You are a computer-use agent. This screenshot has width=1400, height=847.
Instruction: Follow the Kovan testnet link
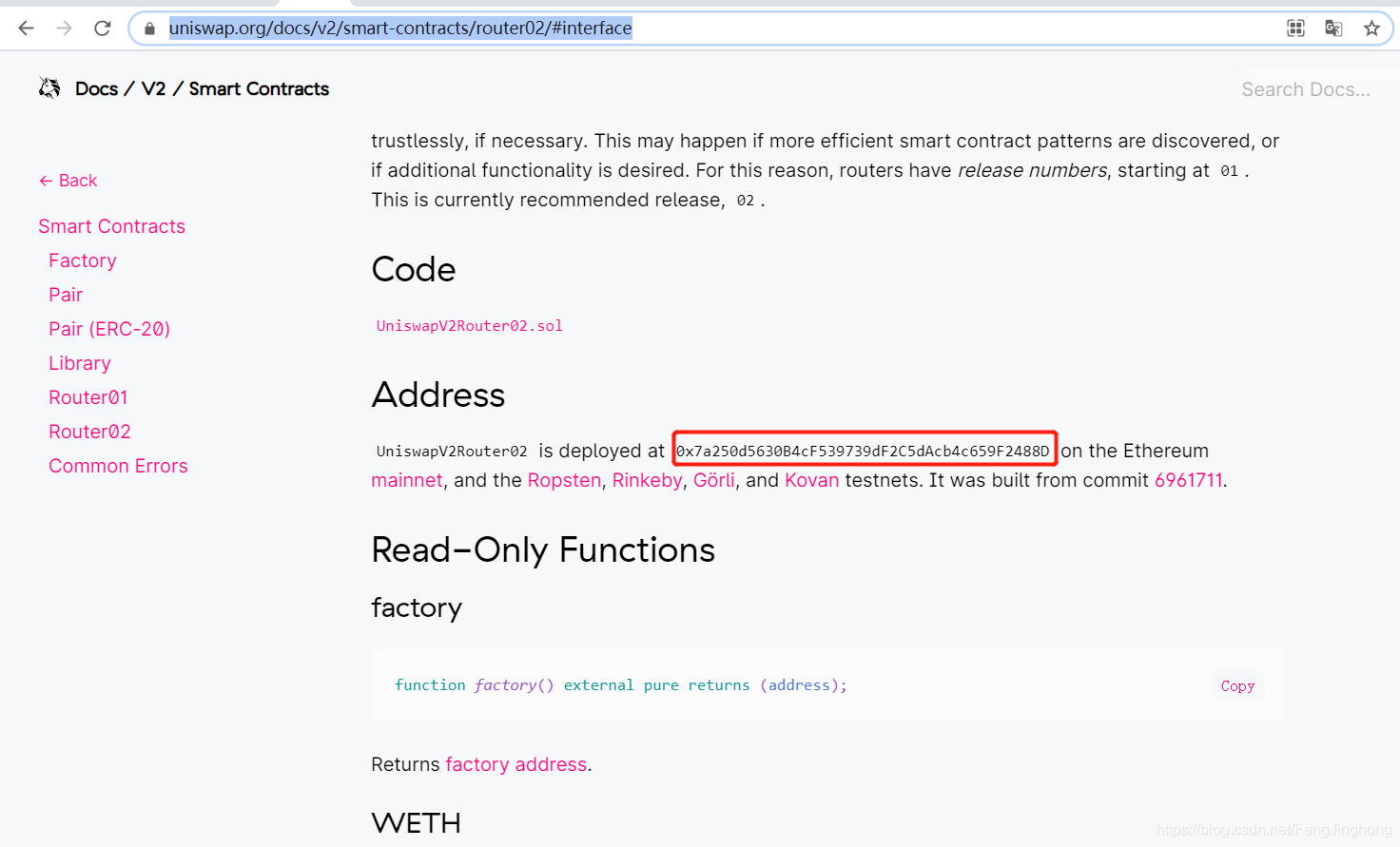tap(812, 480)
